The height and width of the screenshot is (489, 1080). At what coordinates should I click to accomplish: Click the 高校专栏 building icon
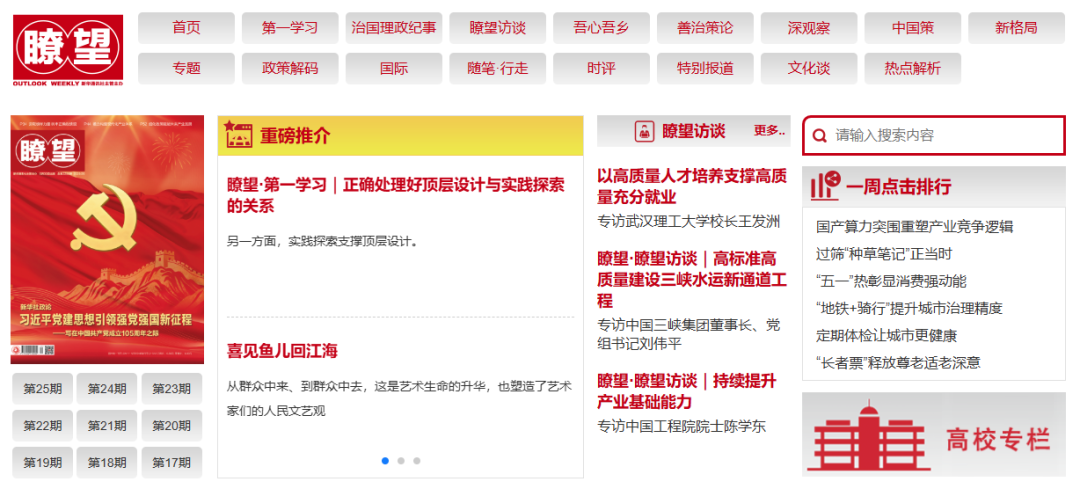tap(870, 437)
